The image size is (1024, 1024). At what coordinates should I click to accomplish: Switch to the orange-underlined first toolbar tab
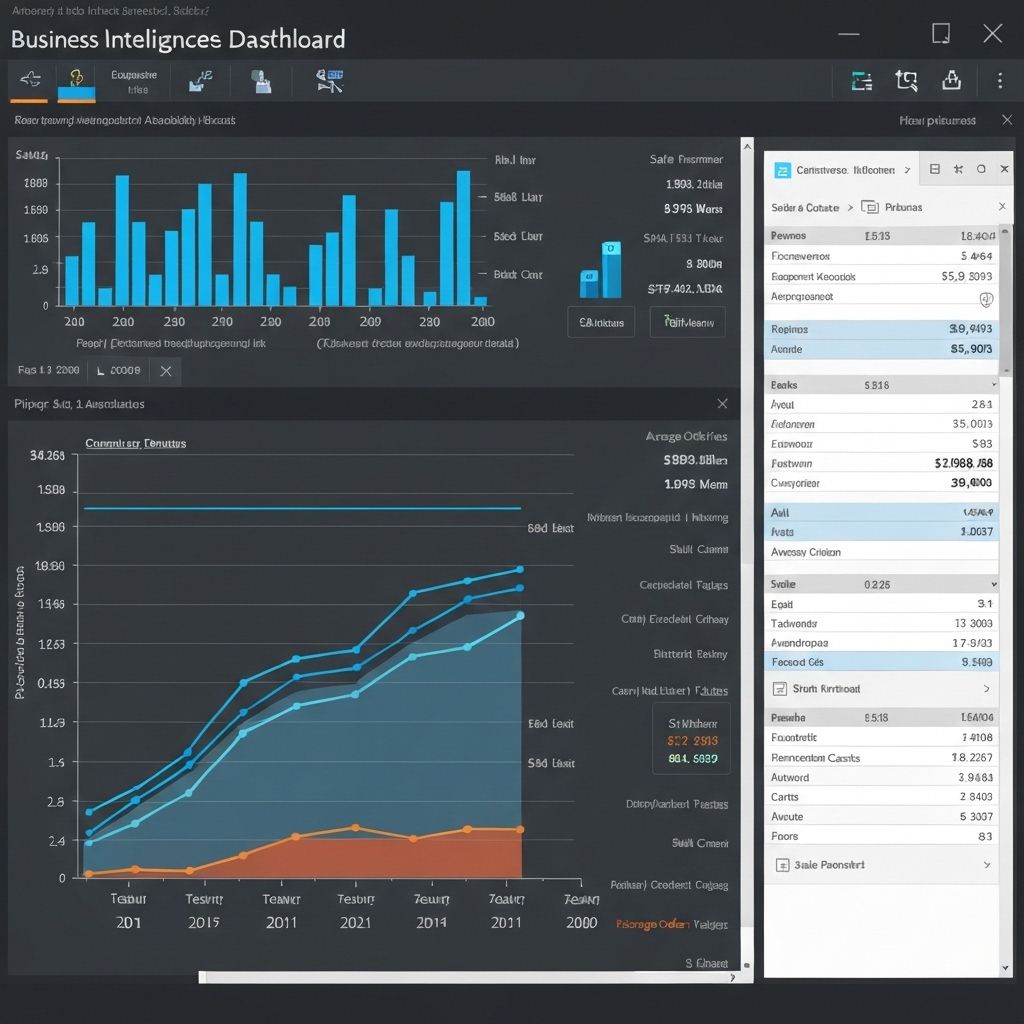(x=29, y=81)
